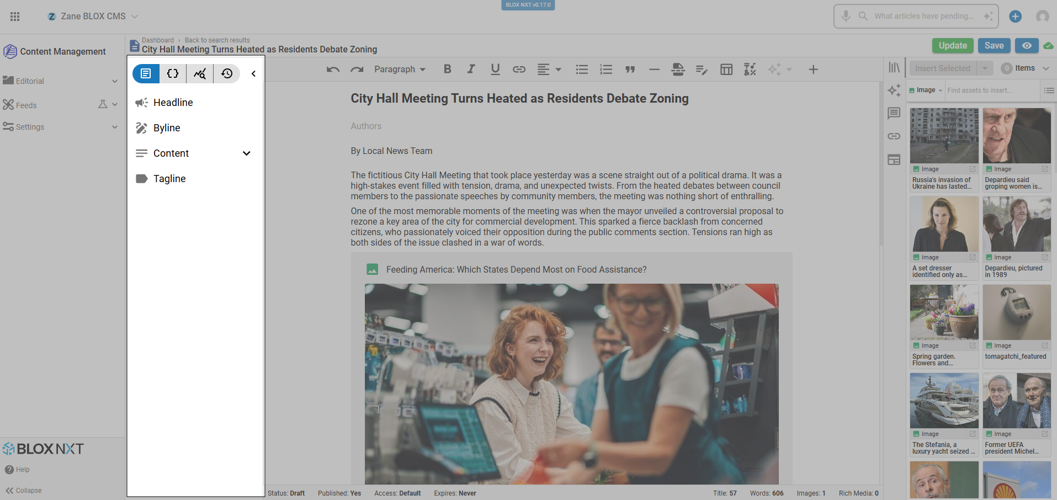Click Back to search results link
The image size is (1057, 500).
click(x=217, y=40)
